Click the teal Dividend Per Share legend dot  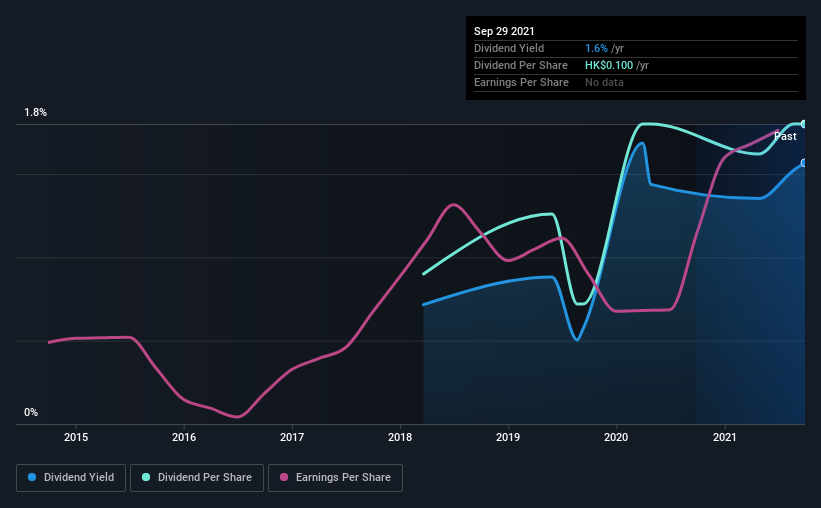click(146, 477)
